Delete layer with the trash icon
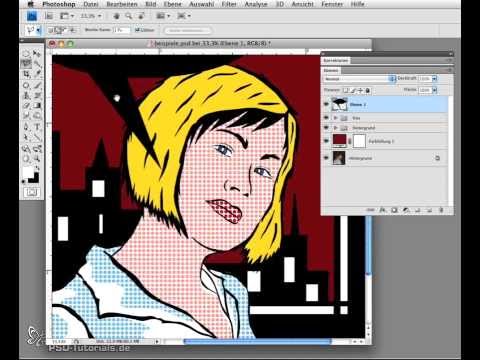The height and width of the screenshot is (360, 480). (x=441, y=210)
